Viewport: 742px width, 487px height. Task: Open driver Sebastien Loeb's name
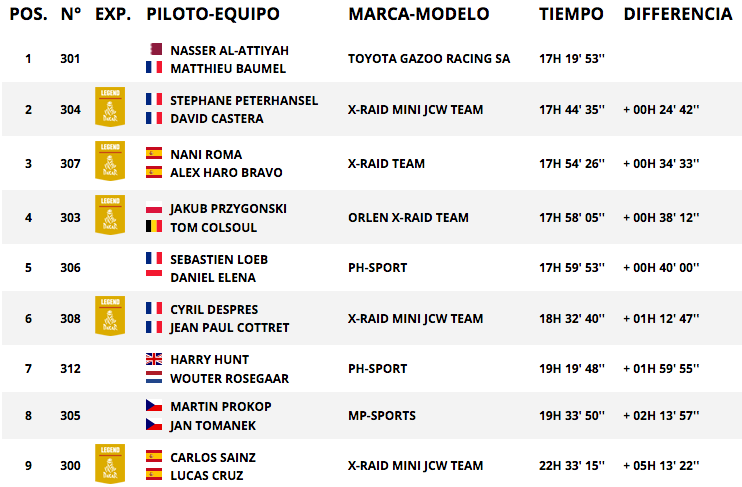point(219,259)
